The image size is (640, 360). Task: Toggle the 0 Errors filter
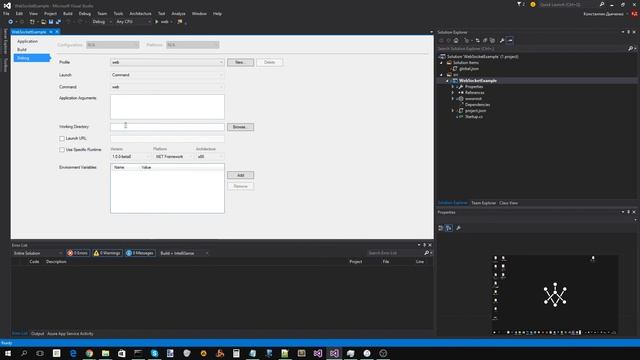pyautogui.click(x=78, y=253)
